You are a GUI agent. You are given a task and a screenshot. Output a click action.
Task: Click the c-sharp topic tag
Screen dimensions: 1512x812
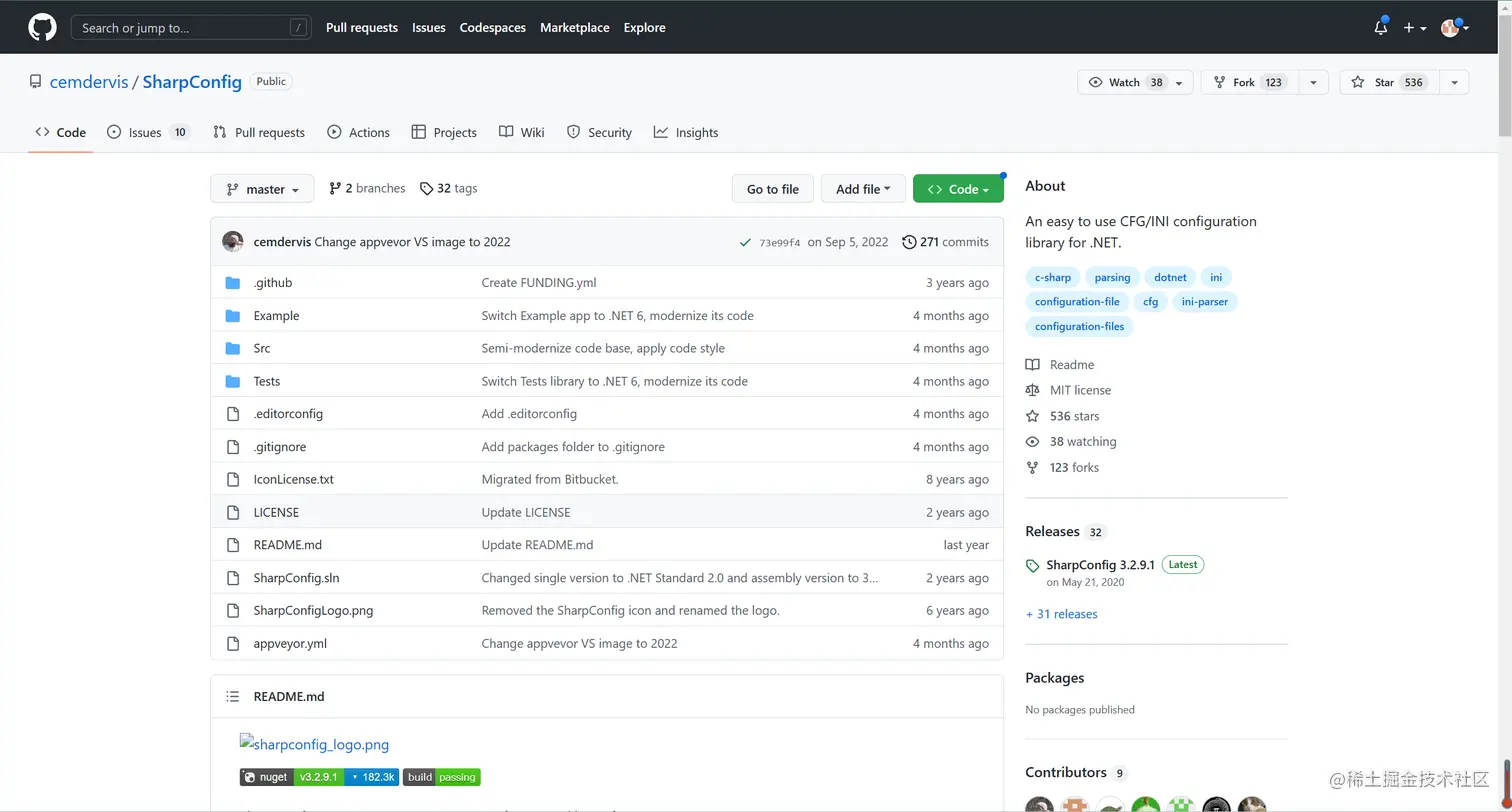(1053, 277)
